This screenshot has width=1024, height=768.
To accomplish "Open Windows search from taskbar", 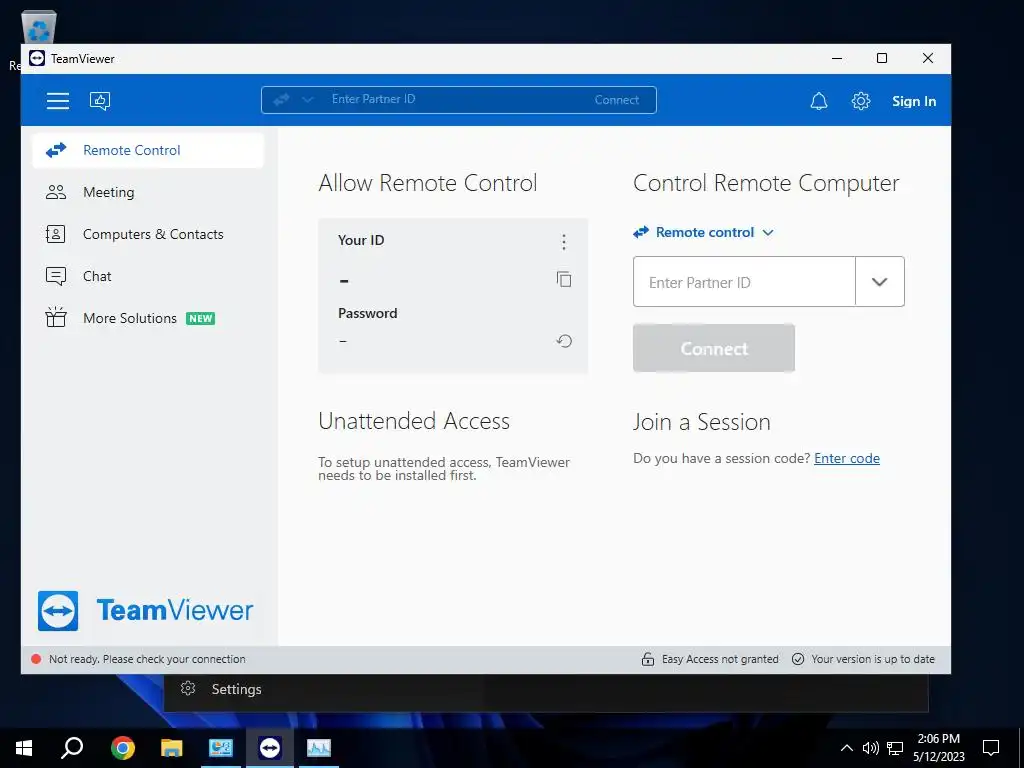I will (72, 748).
